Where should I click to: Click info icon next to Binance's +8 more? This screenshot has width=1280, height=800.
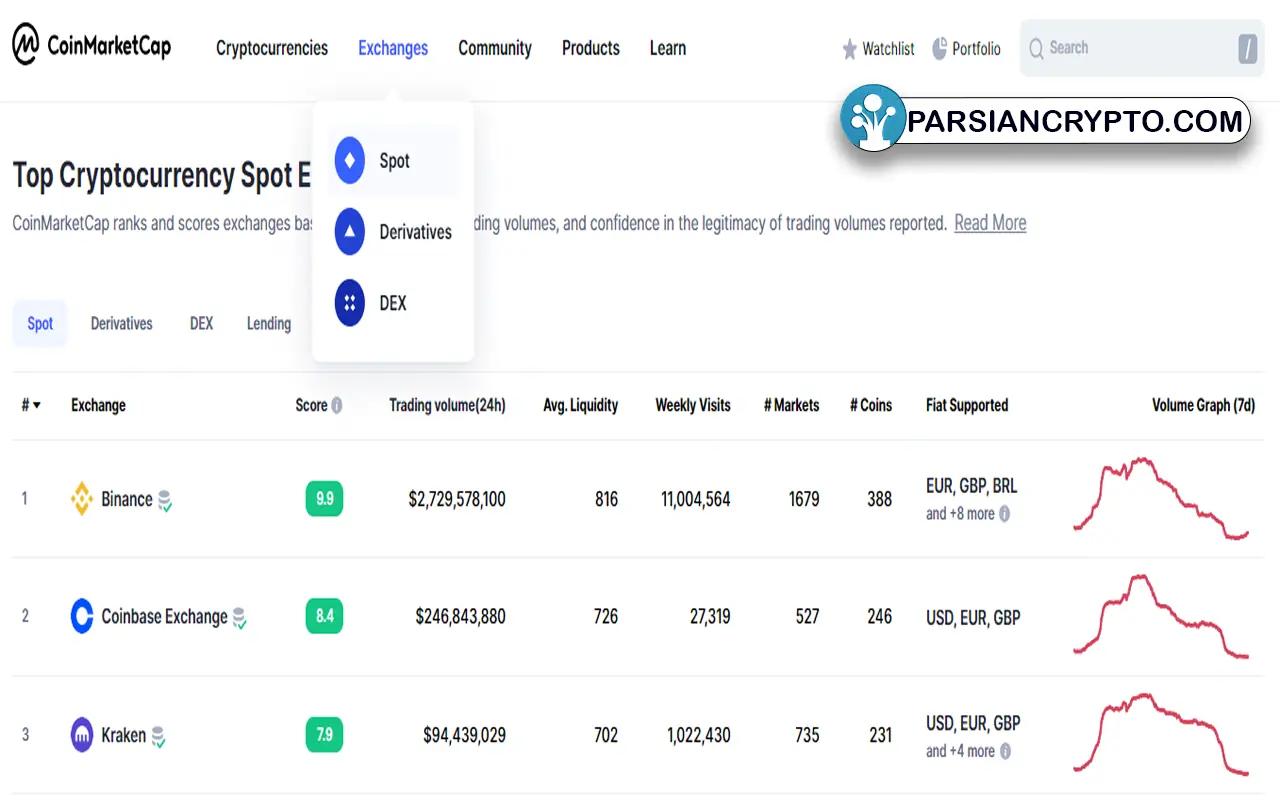1004,514
